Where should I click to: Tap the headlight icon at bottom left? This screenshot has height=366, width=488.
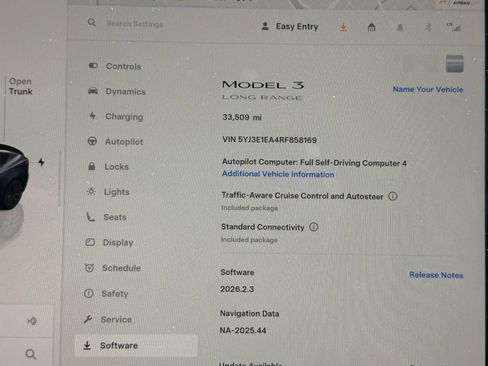pyautogui.click(x=32, y=321)
